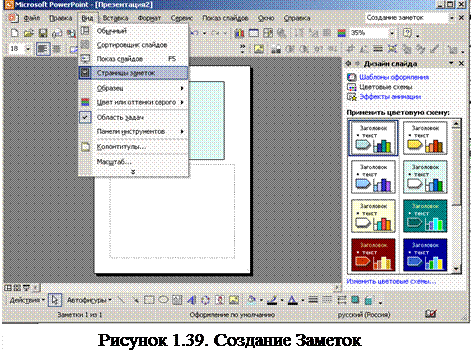Insert WordArt from drawing toolbar
The width and height of the screenshot is (471, 362).
tap(191, 300)
